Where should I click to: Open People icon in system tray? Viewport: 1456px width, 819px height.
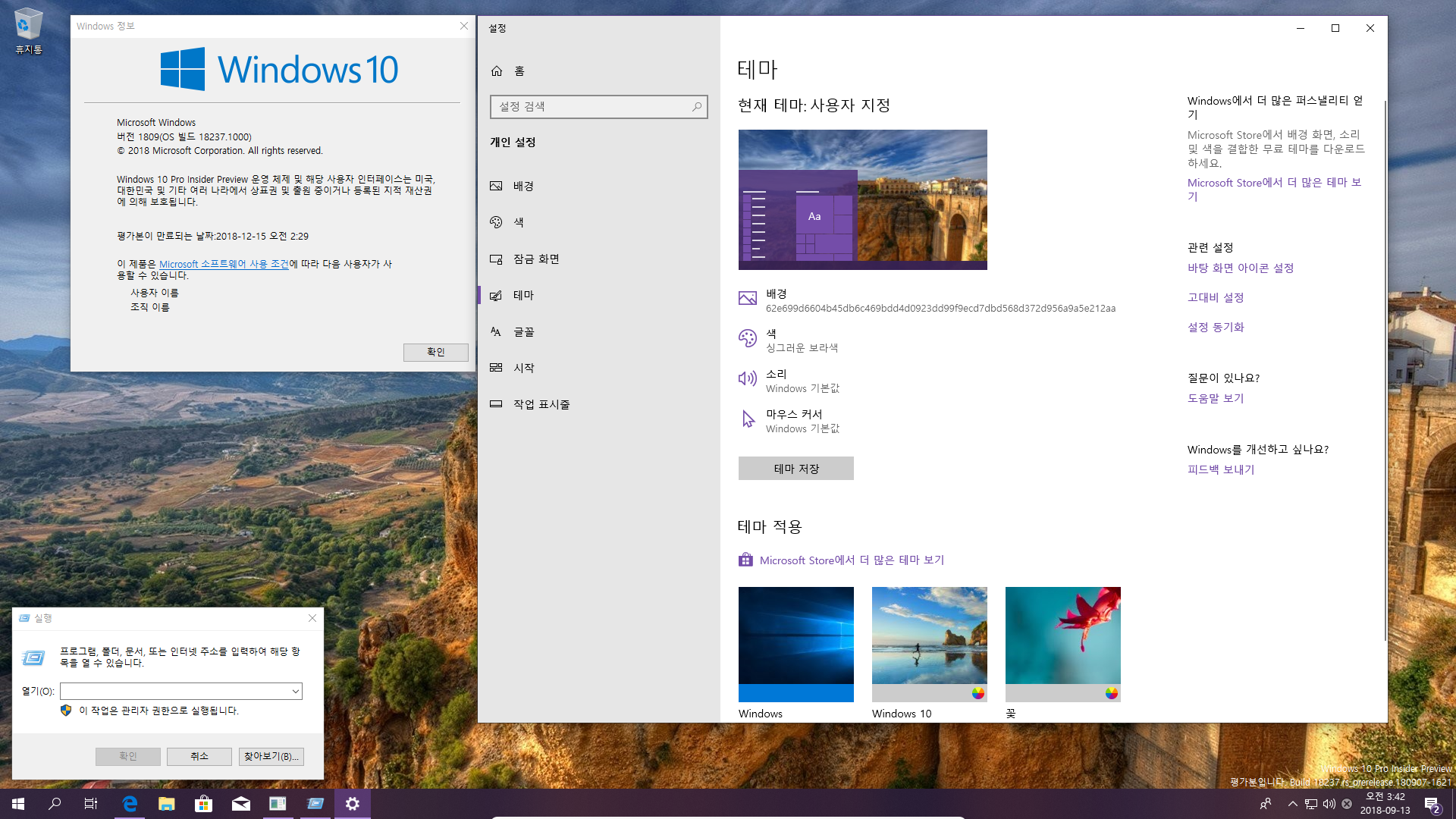pos(1266,804)
